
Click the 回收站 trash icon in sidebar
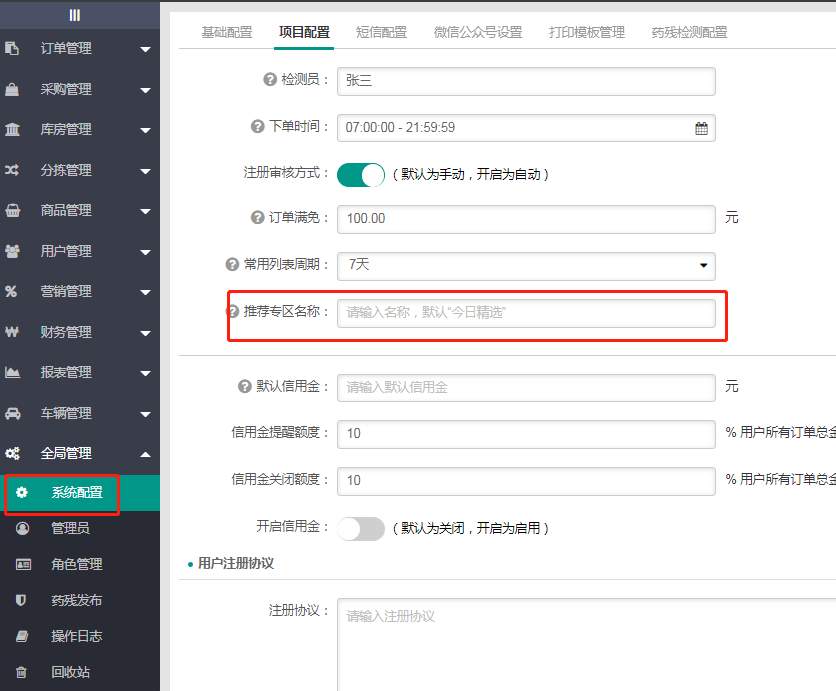pos(21,672)
